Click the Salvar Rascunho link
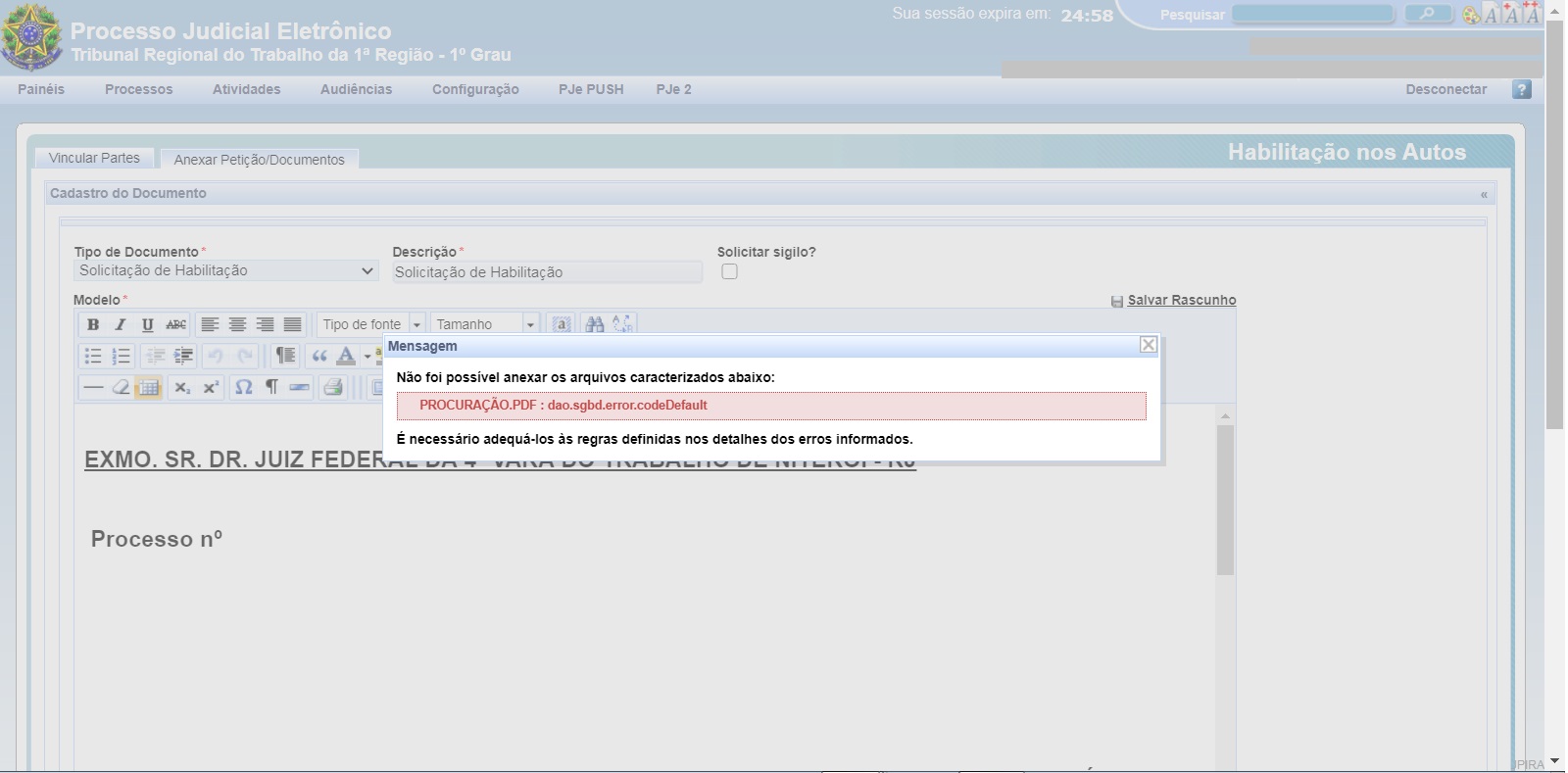 pos(1181,300)
